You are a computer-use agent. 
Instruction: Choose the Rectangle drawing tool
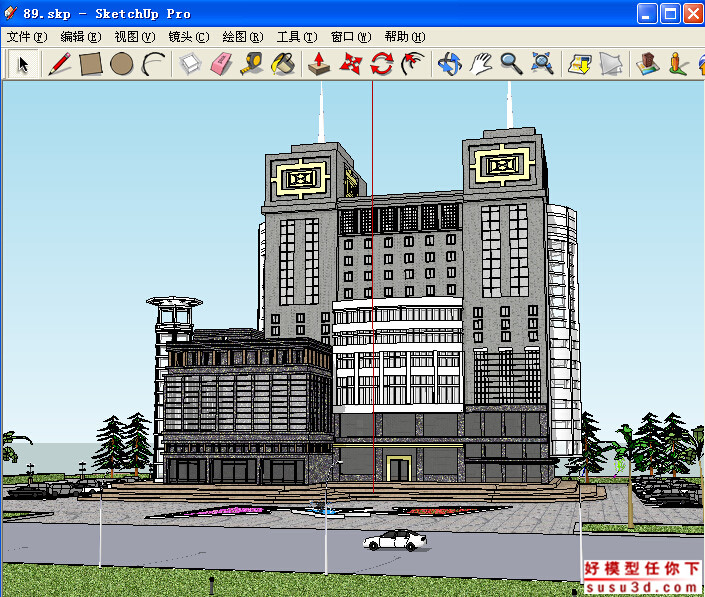pos(91,64)
